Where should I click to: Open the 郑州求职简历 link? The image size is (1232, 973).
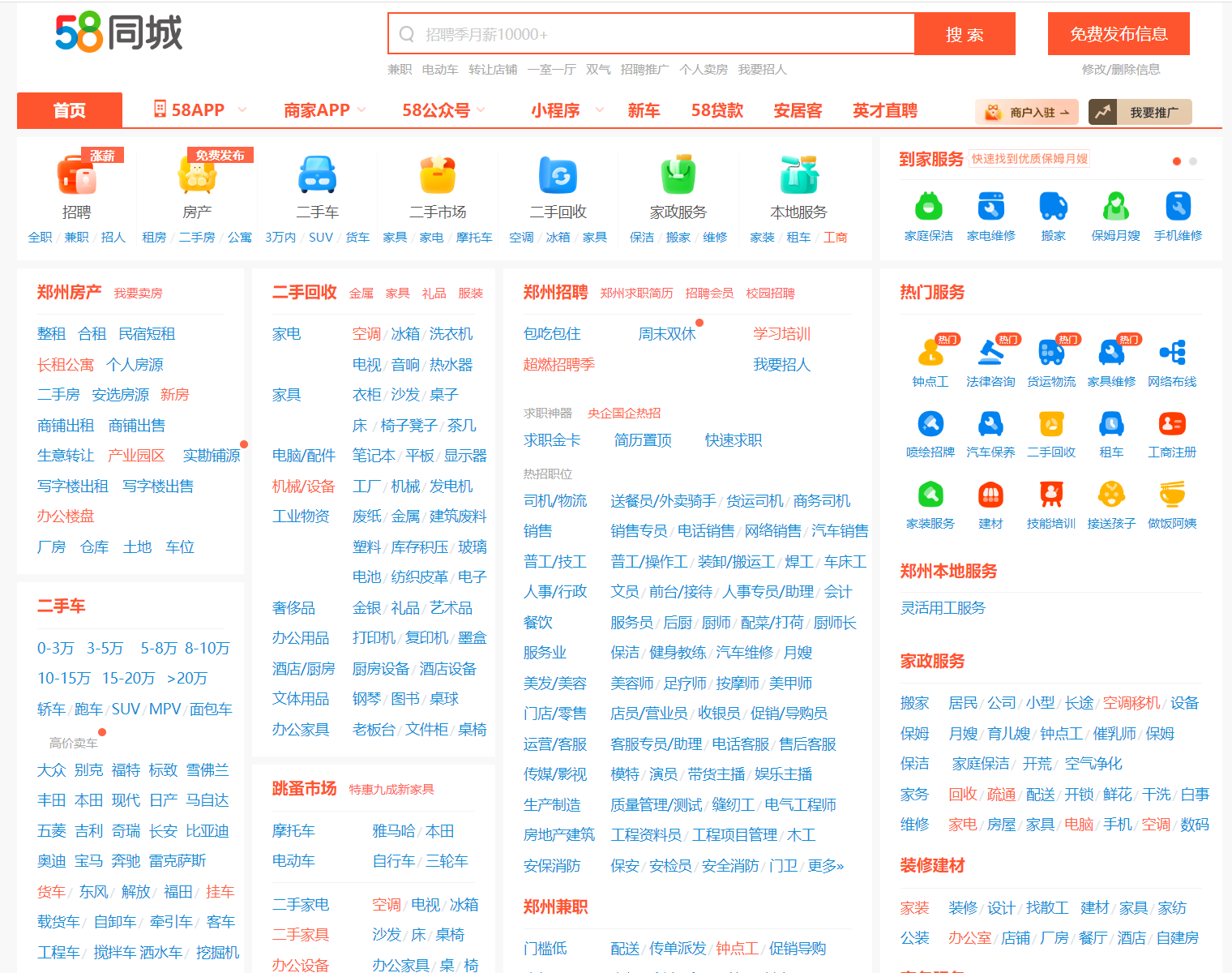click(x=636, y=294)
